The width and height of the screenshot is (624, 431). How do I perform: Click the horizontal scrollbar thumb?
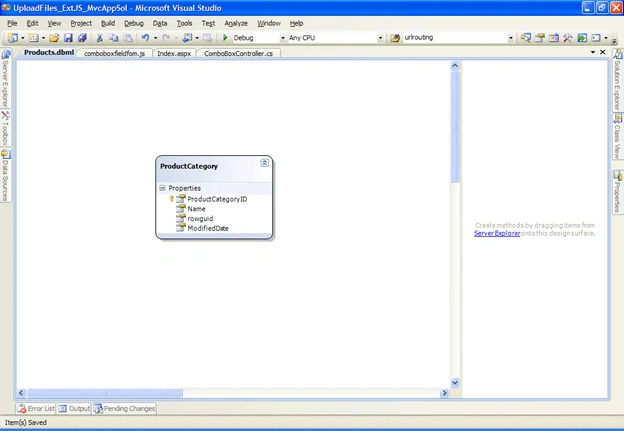(x=105, y=393)
